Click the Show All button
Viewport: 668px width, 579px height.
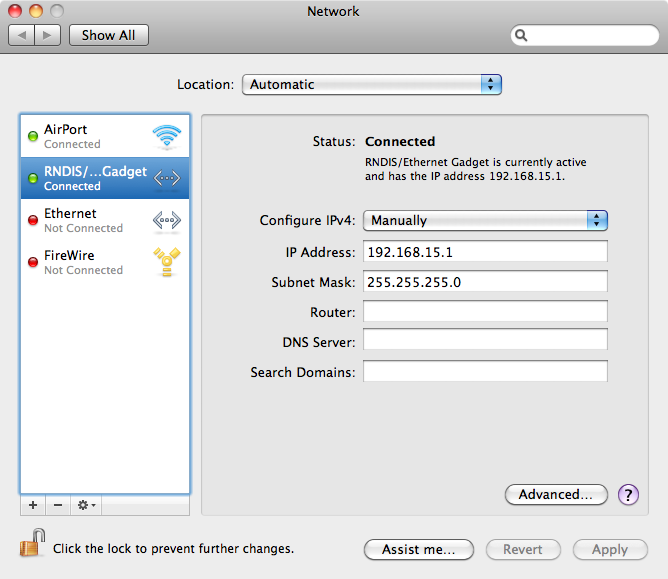point(109,35)
